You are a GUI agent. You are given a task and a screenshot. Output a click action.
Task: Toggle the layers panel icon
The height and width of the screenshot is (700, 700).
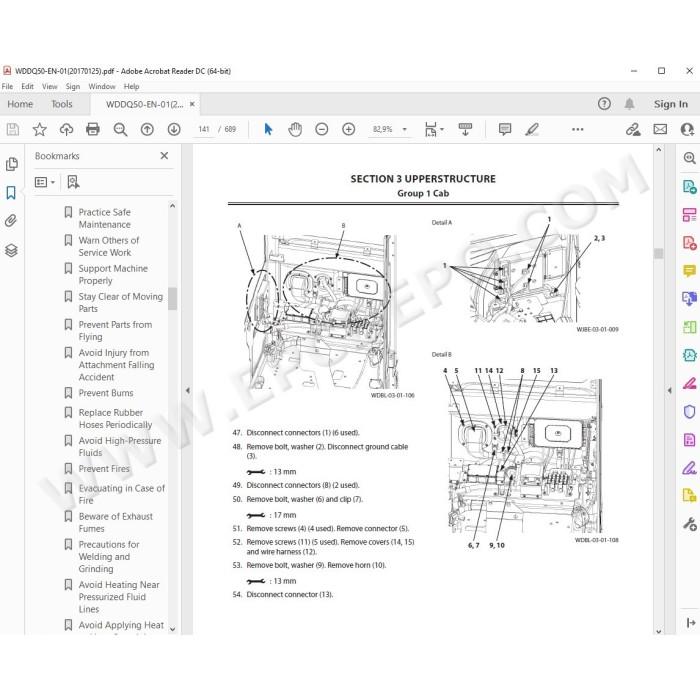(11, 250)
